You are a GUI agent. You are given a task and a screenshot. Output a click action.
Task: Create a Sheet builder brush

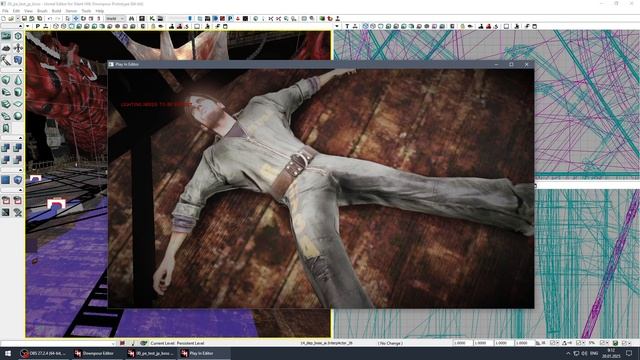[18, 104]
